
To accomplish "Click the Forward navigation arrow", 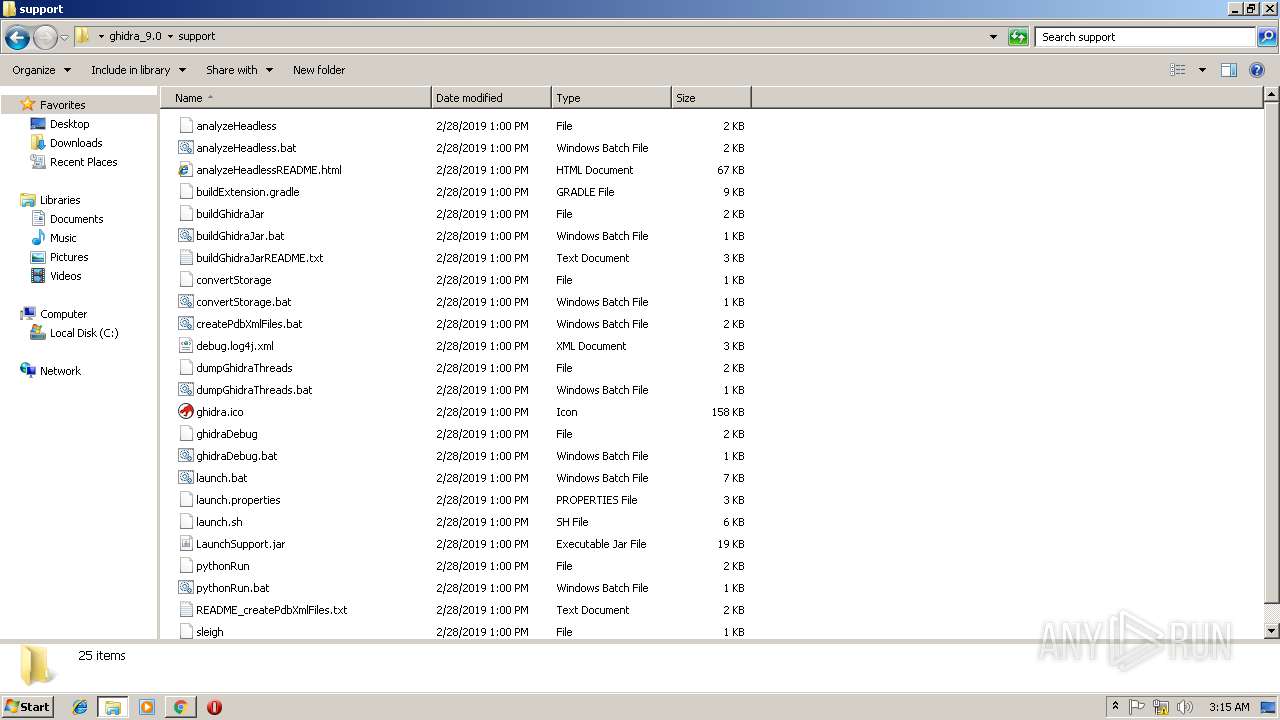I will coord(45,37).
